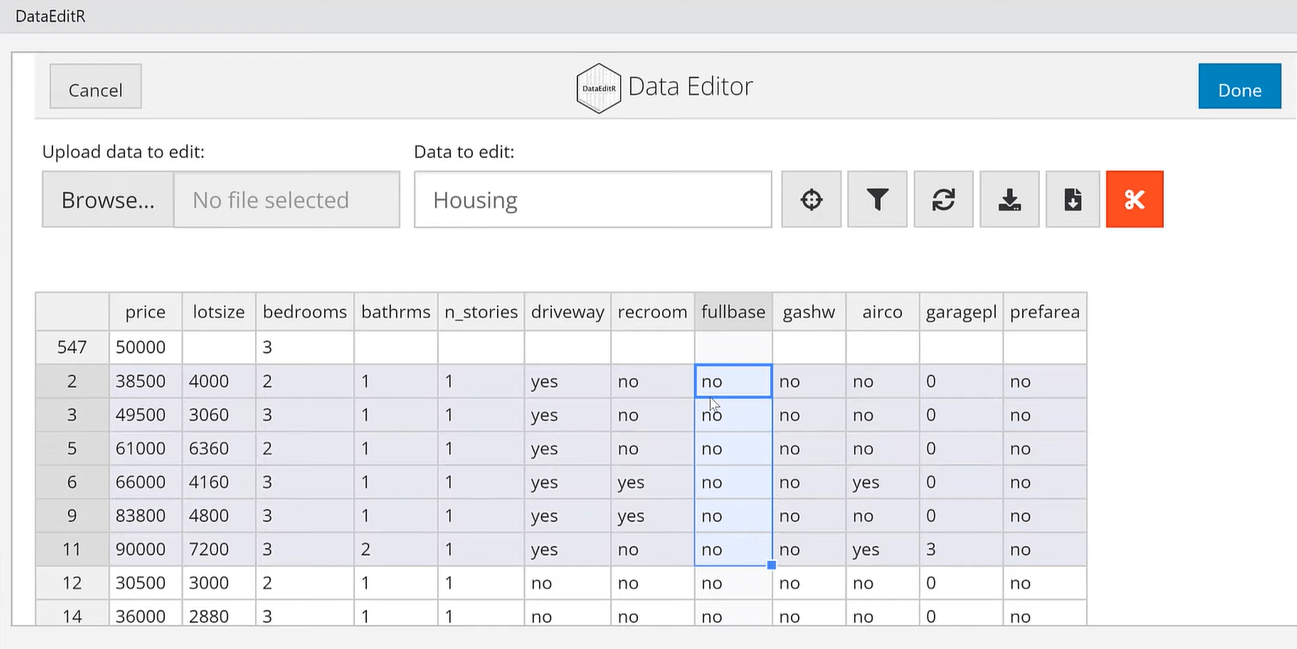
Task: Click bathrms cell in row 11
Action: [x=395, y=549]
